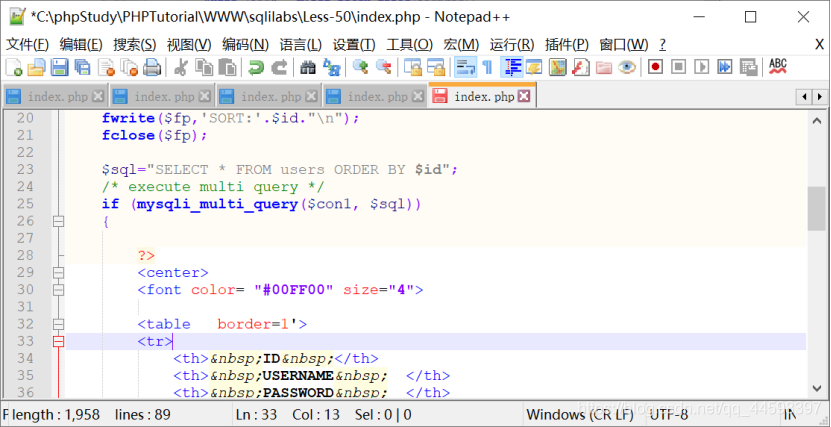
Task: Run macro multiple times icon
Action: 725,67
